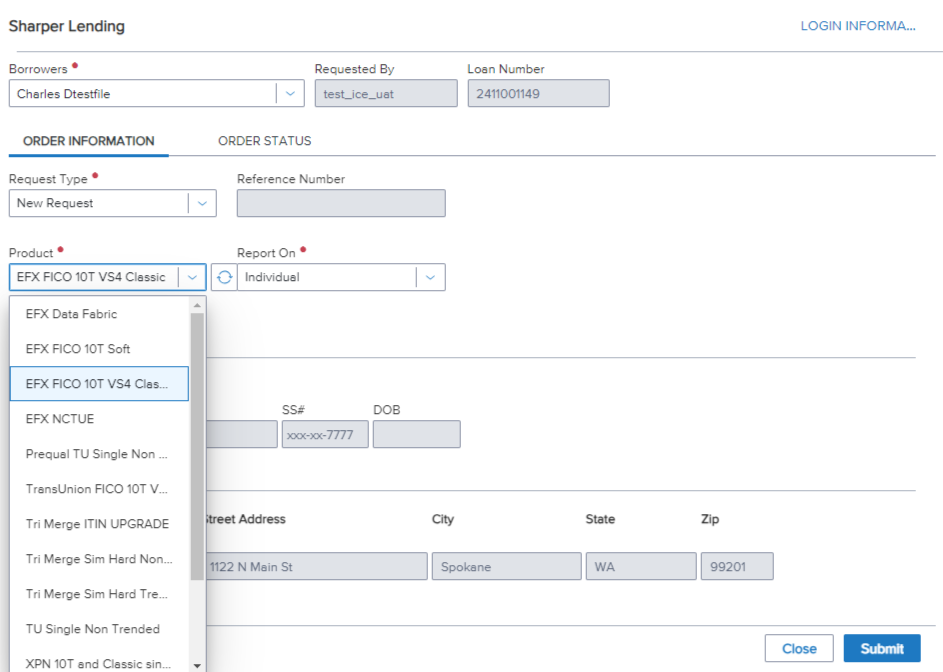
Task: Click the DOB field
Action: [x=417, y=434]
